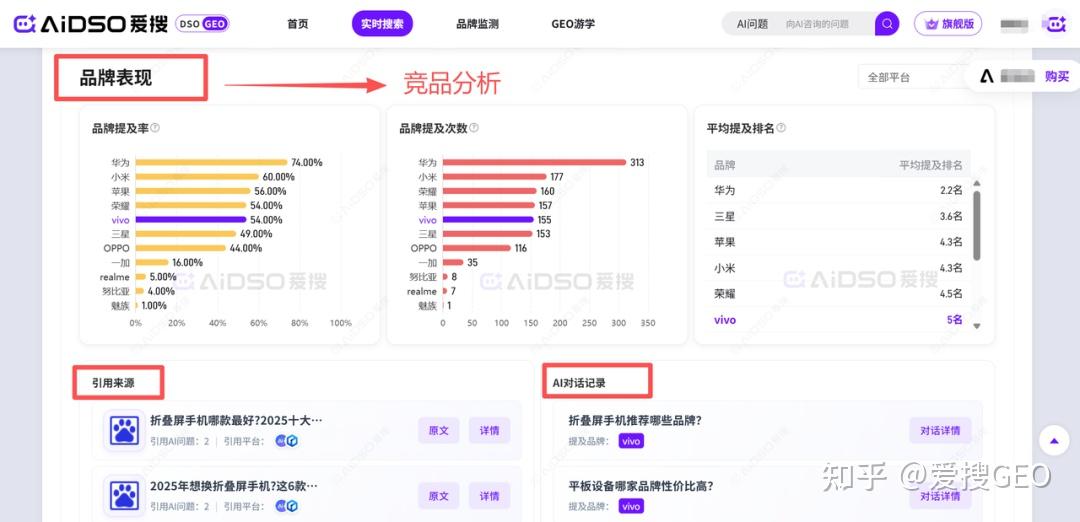
Task: Click the 华为 row in ranking table
Action: coord(838,190)
